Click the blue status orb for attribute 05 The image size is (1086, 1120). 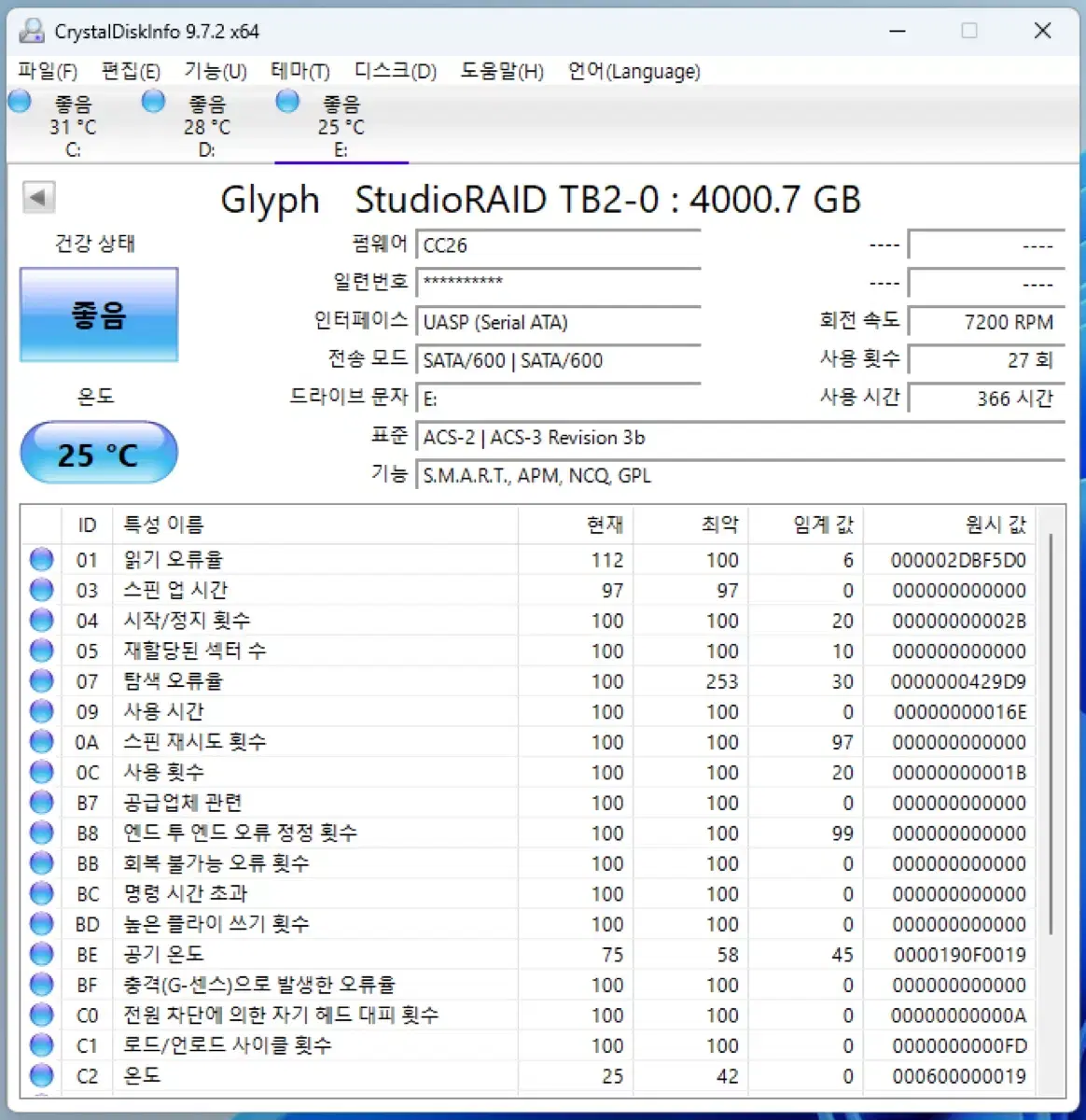pyautogui.click(x=41, y=651)
